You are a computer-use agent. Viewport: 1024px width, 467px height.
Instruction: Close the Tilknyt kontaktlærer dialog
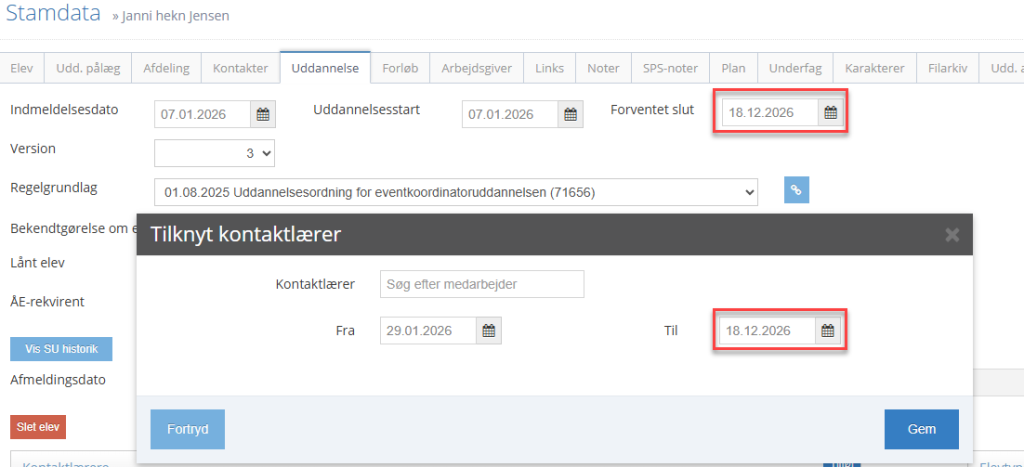click(952, 235)
